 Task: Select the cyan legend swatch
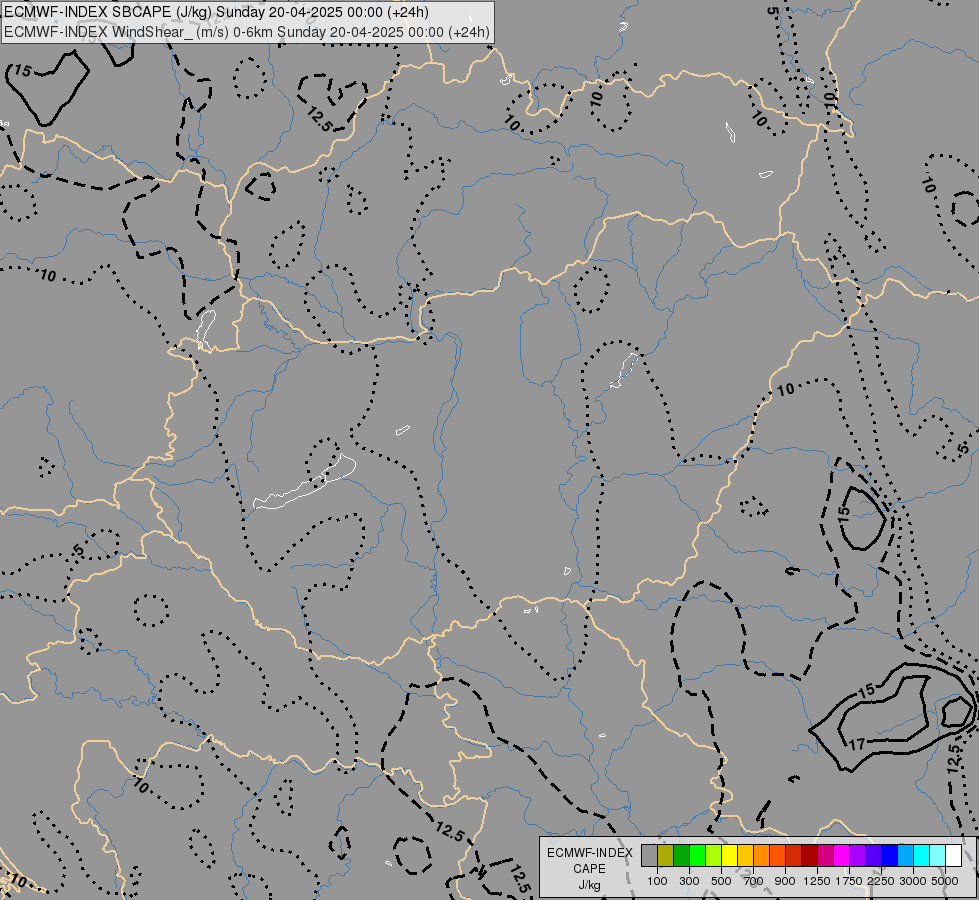(x=922, y=855)
